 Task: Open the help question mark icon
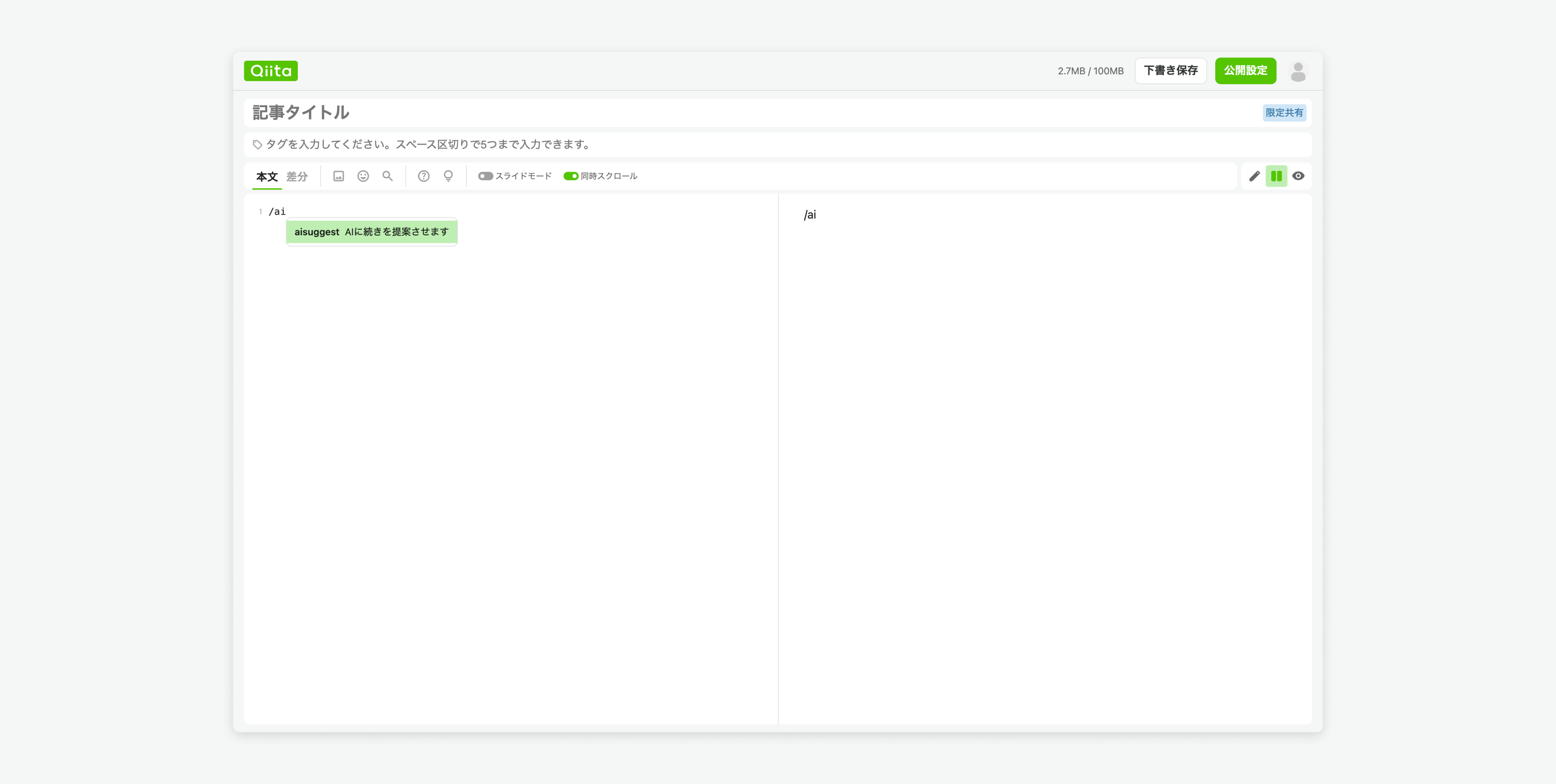point(423,176)
